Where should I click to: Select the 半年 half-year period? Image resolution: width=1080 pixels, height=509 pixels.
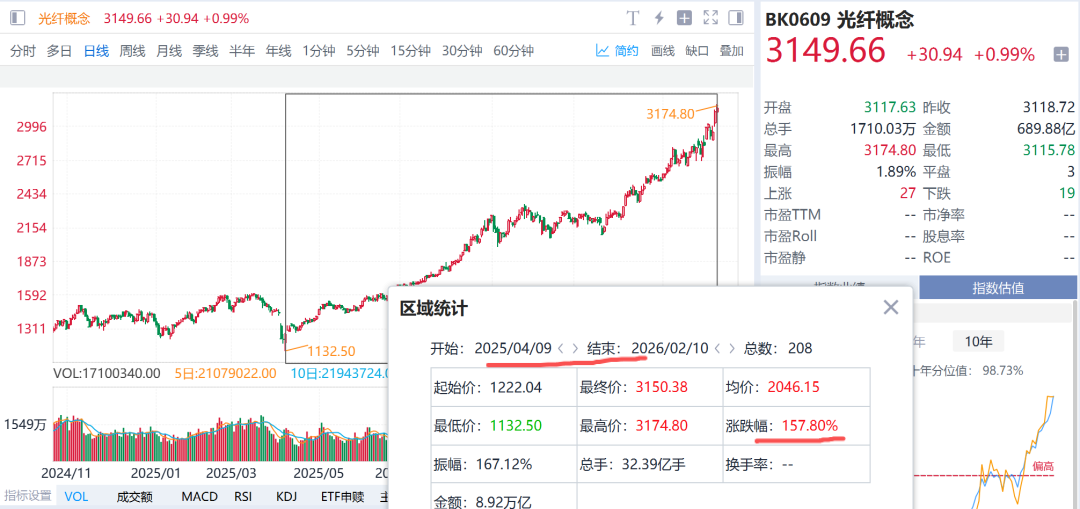tap(242, 51)
